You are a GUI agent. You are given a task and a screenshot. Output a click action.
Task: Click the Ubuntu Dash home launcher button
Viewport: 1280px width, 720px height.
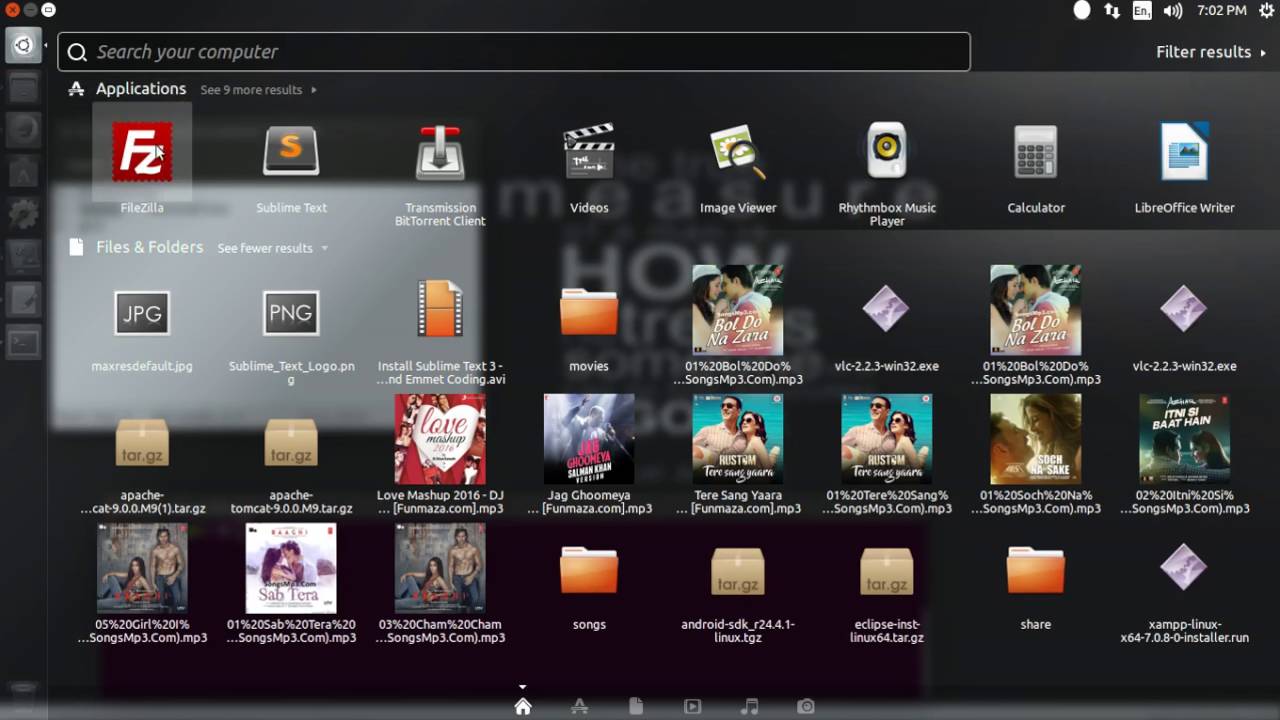click(23, 45)
